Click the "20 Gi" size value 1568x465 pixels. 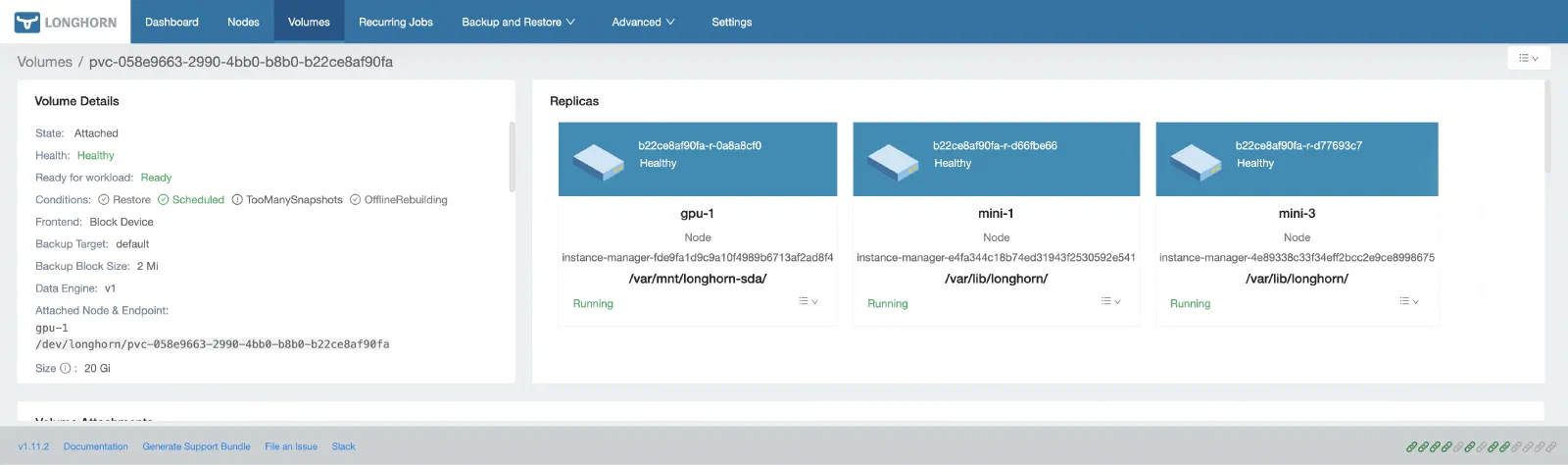[97, 369]
